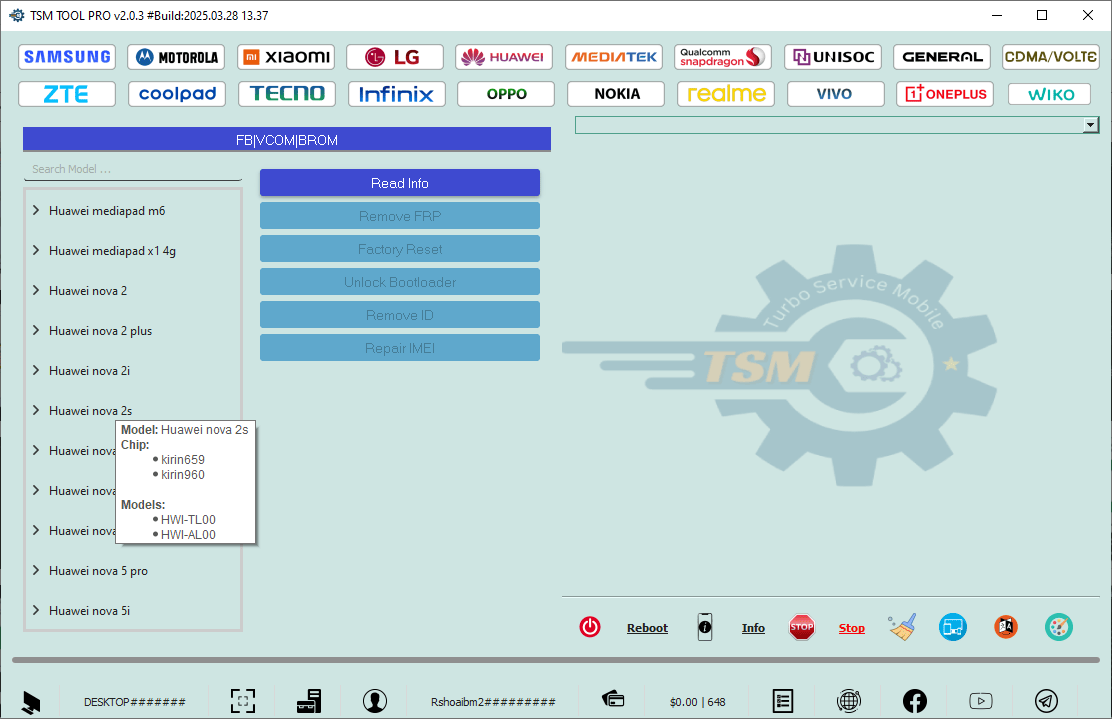1112x719 pixels.
Task: Click the red power off icon
Action: [590, 627]
